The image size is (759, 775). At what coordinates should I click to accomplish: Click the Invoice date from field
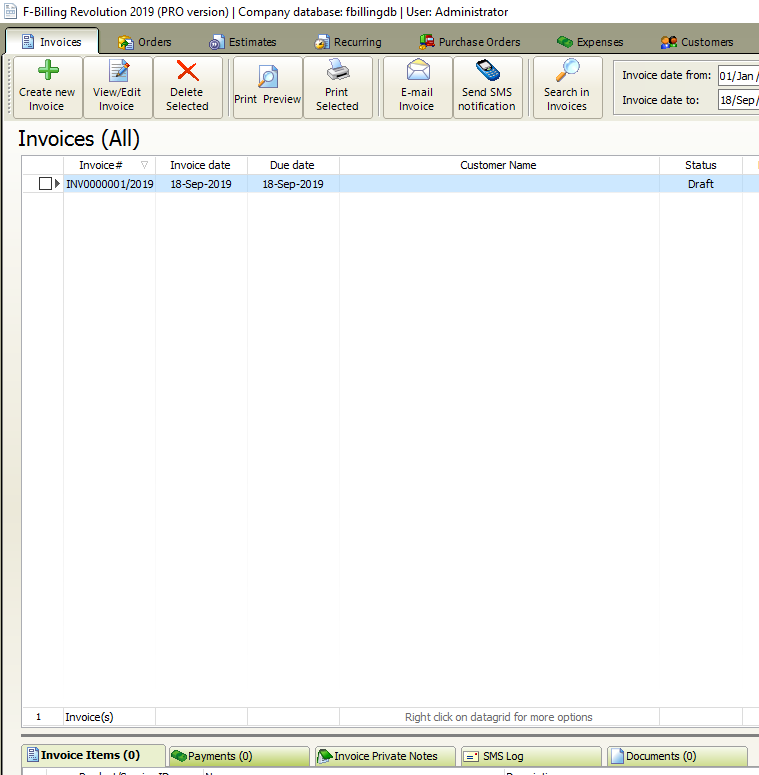coord(738,76)
